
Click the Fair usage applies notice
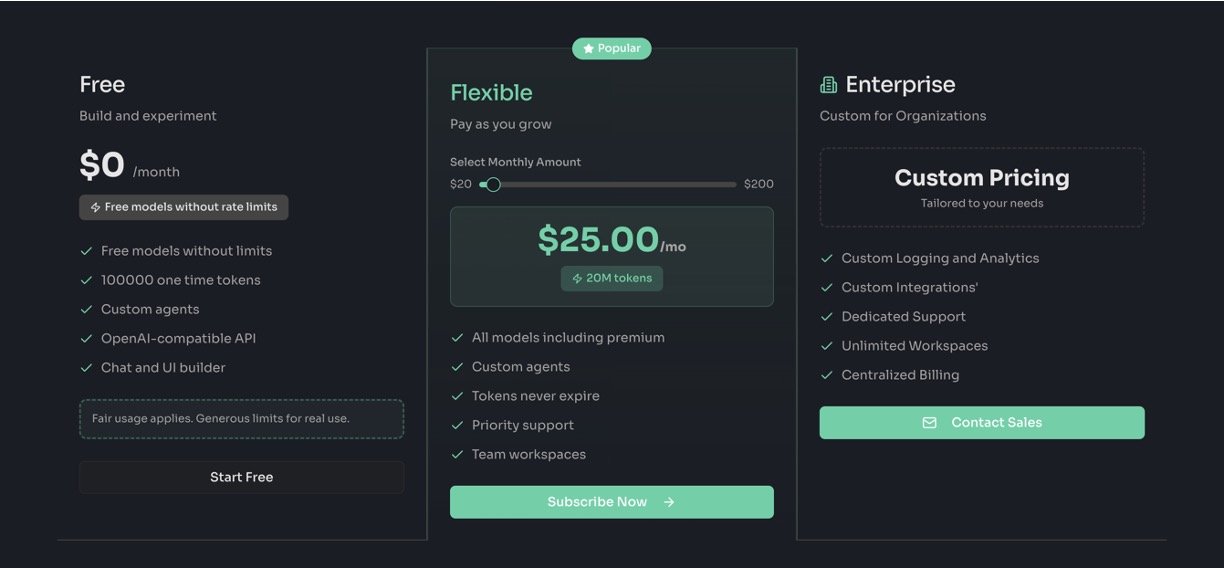point(241,418)
